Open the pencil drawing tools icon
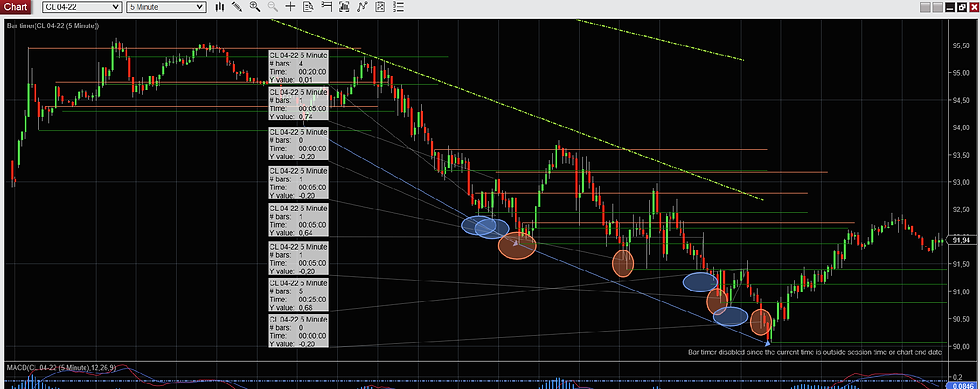The height and width of the screenshot is (389, 980). click(237, 7)
